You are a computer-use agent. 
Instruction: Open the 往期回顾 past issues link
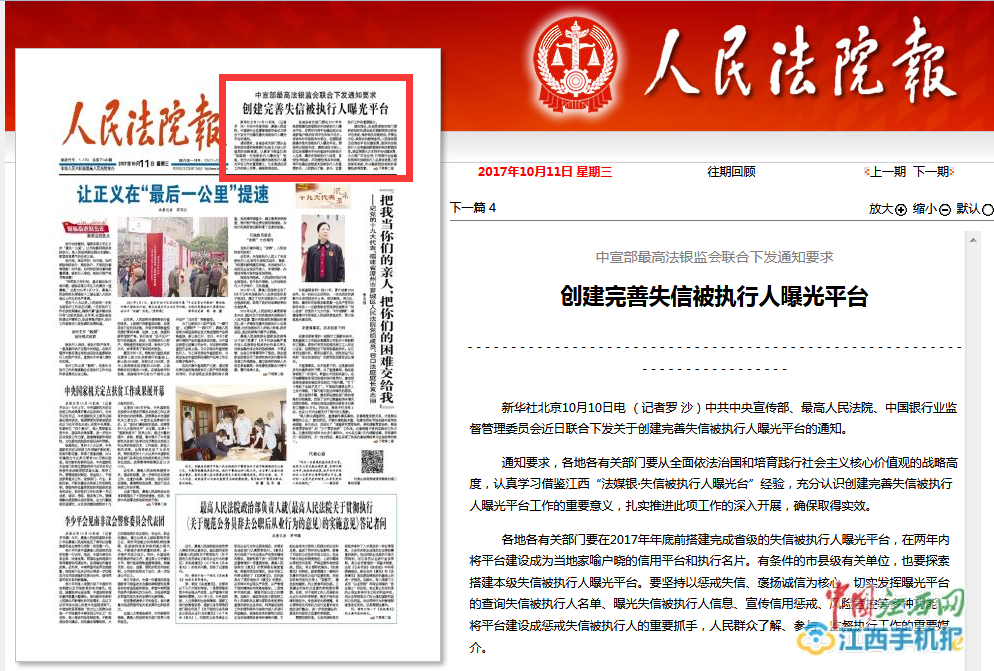[x=731, y=171]
